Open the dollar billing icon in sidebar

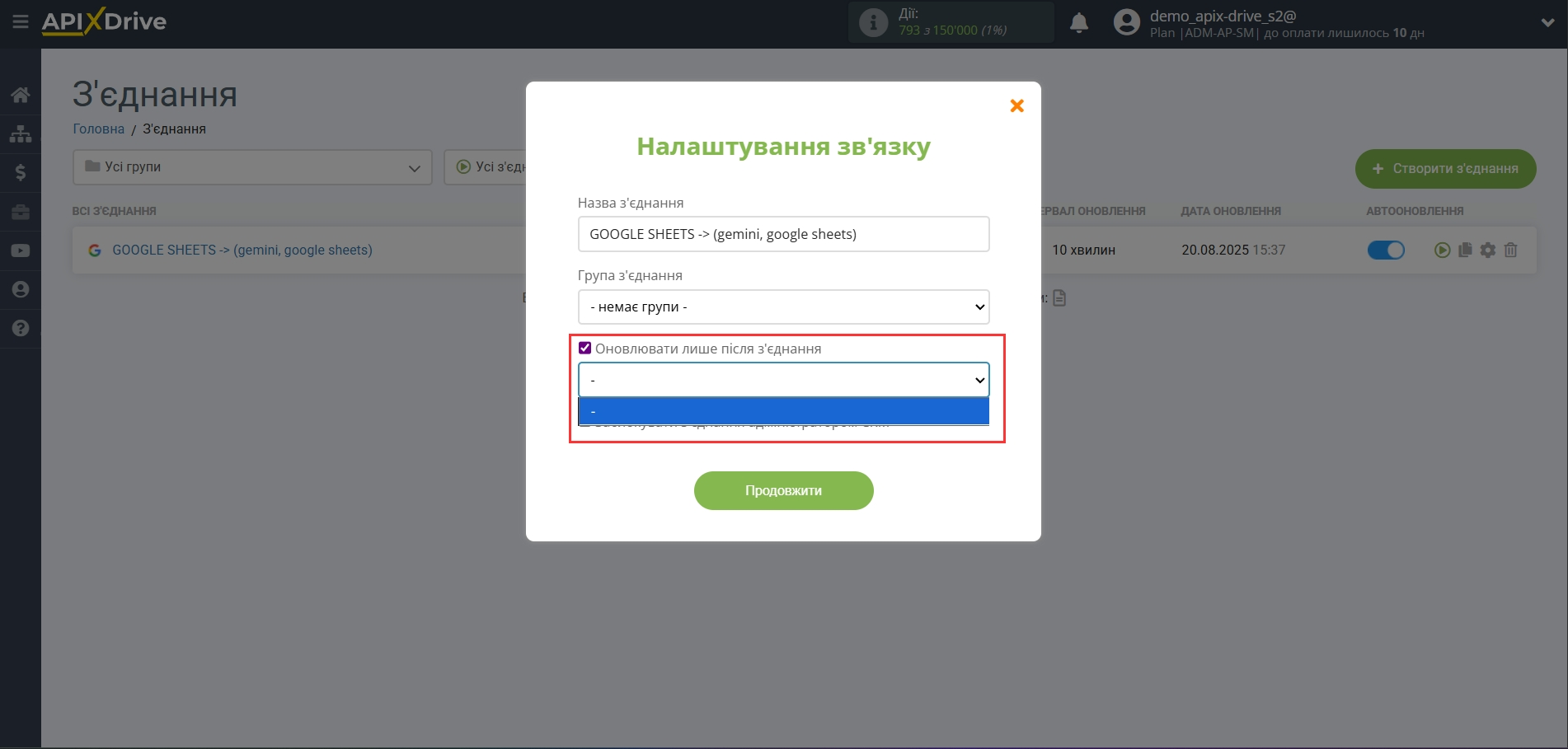pyautogui.click(x=21, y=172)
